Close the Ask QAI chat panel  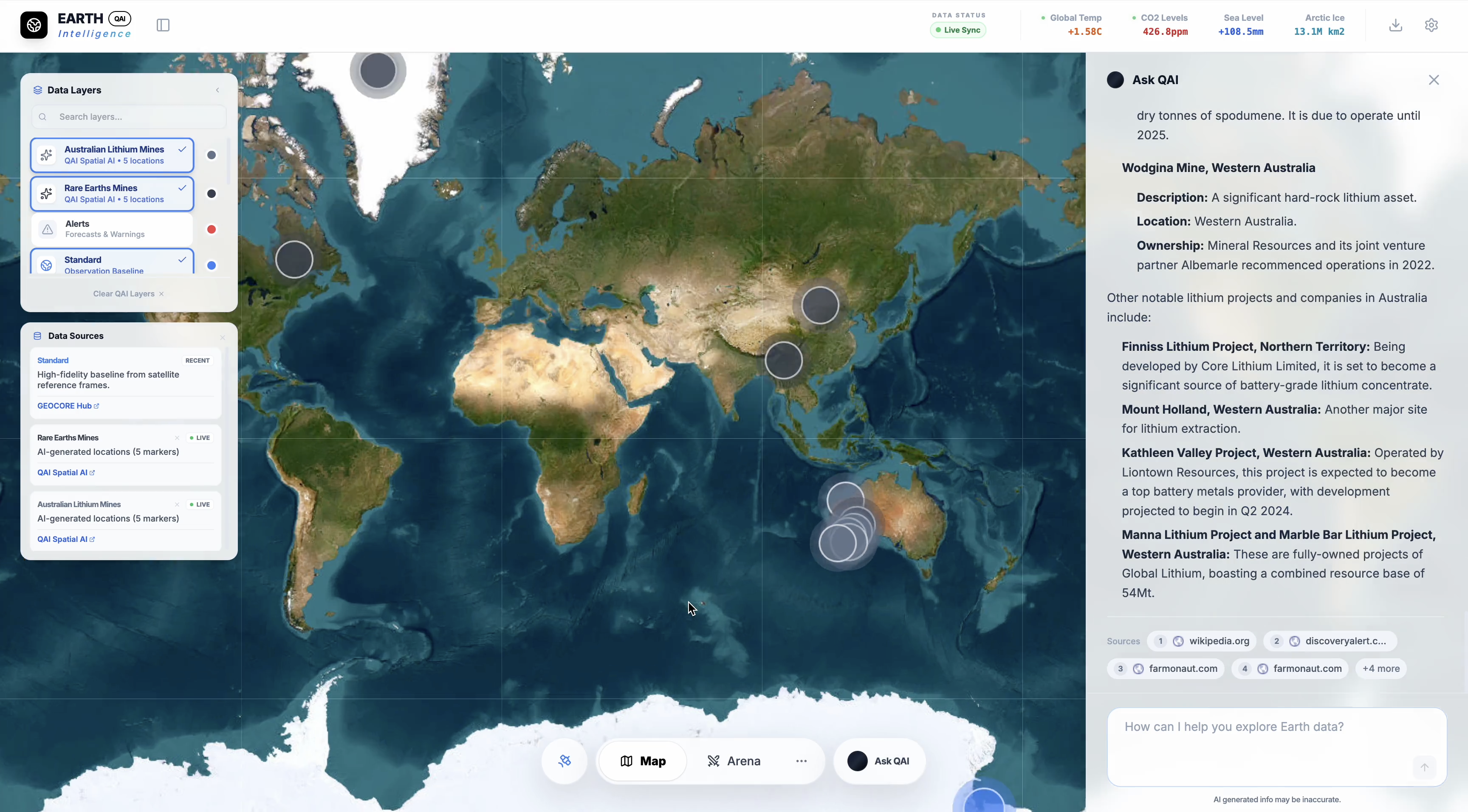pyautogui.click(x=1434, y=80)
